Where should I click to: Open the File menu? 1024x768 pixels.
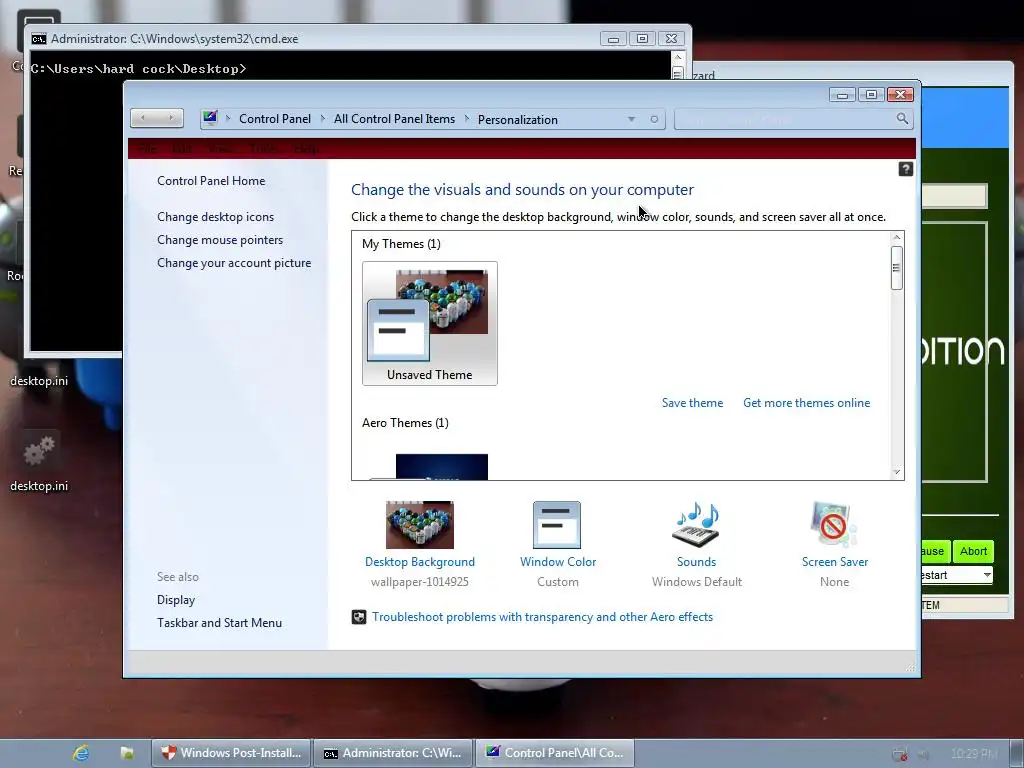tap(148, 149)
